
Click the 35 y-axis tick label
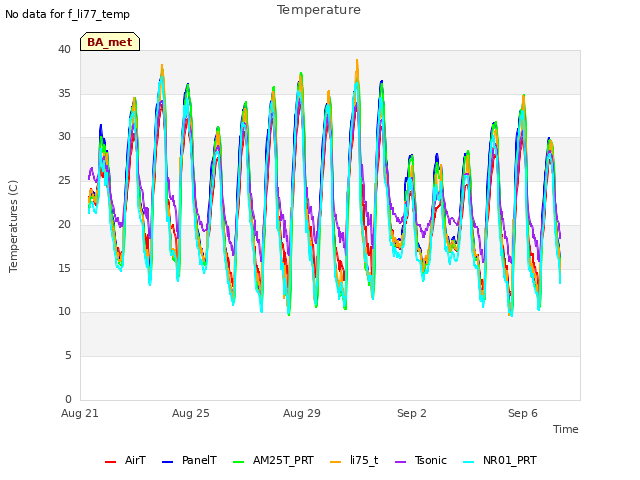pyautogui.click(x=64, y=93)
